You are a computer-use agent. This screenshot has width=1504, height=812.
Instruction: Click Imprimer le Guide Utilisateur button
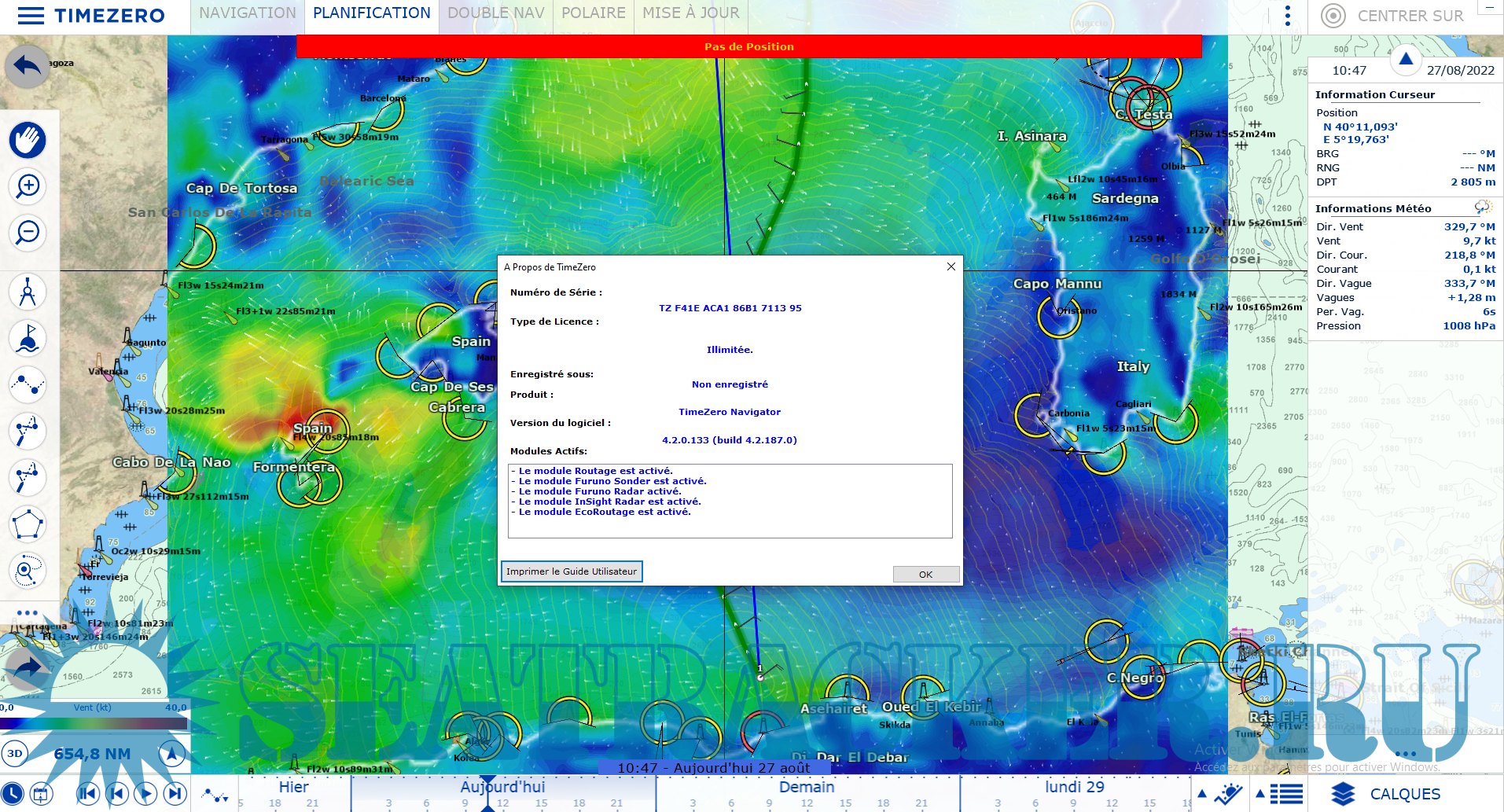(572, 571)
